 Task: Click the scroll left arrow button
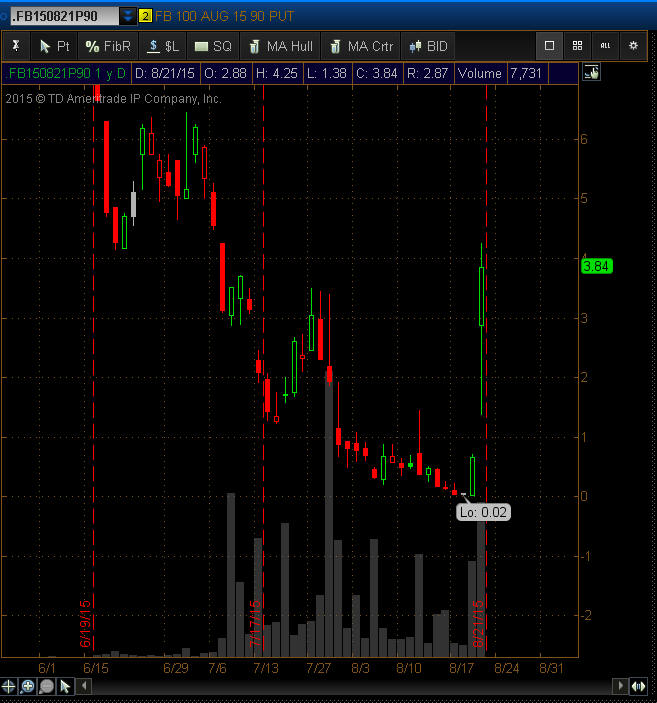coord(84,686)
